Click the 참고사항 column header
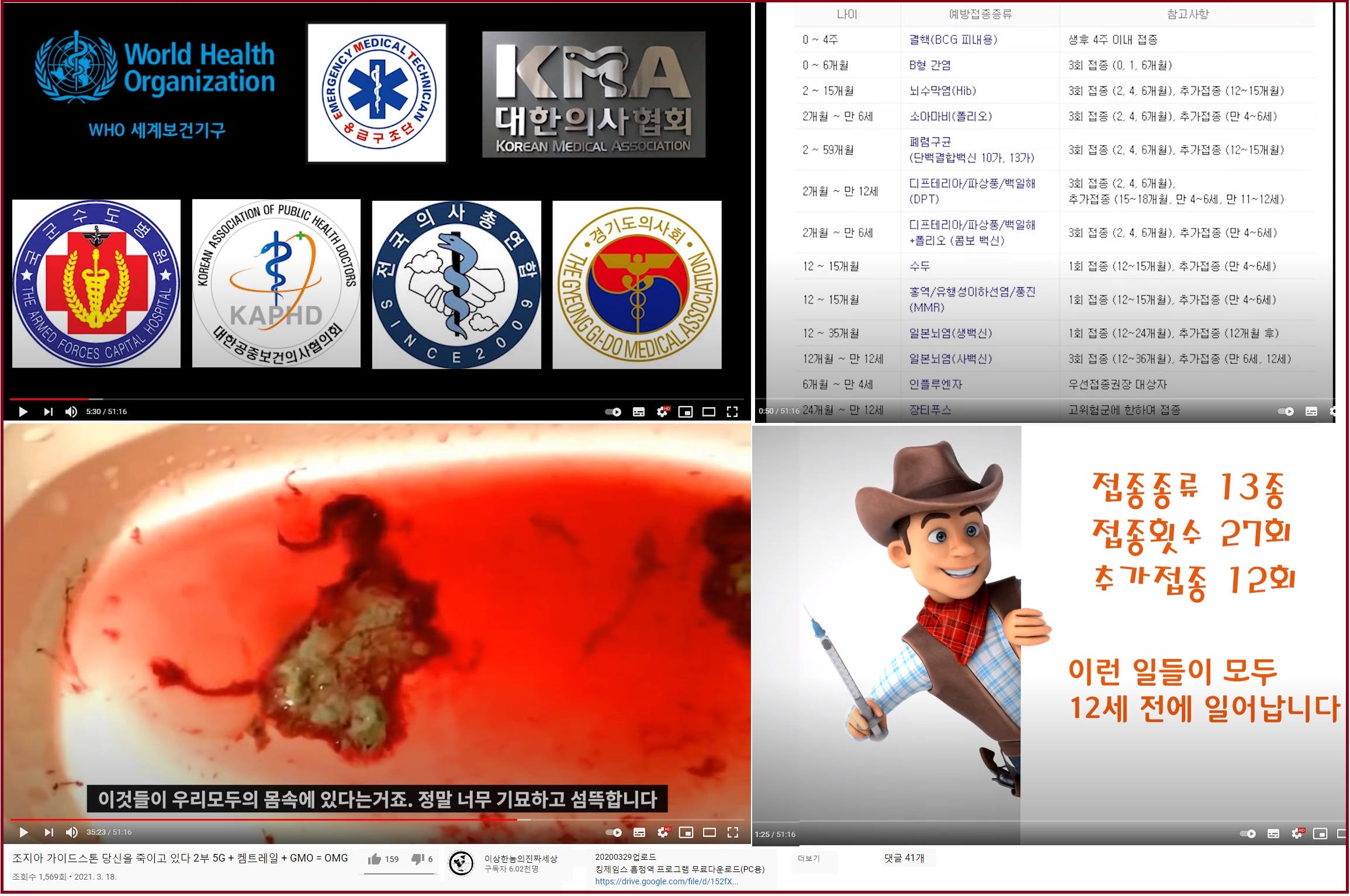Viewport: 1350px width, 896px height. click(1189, 15)
